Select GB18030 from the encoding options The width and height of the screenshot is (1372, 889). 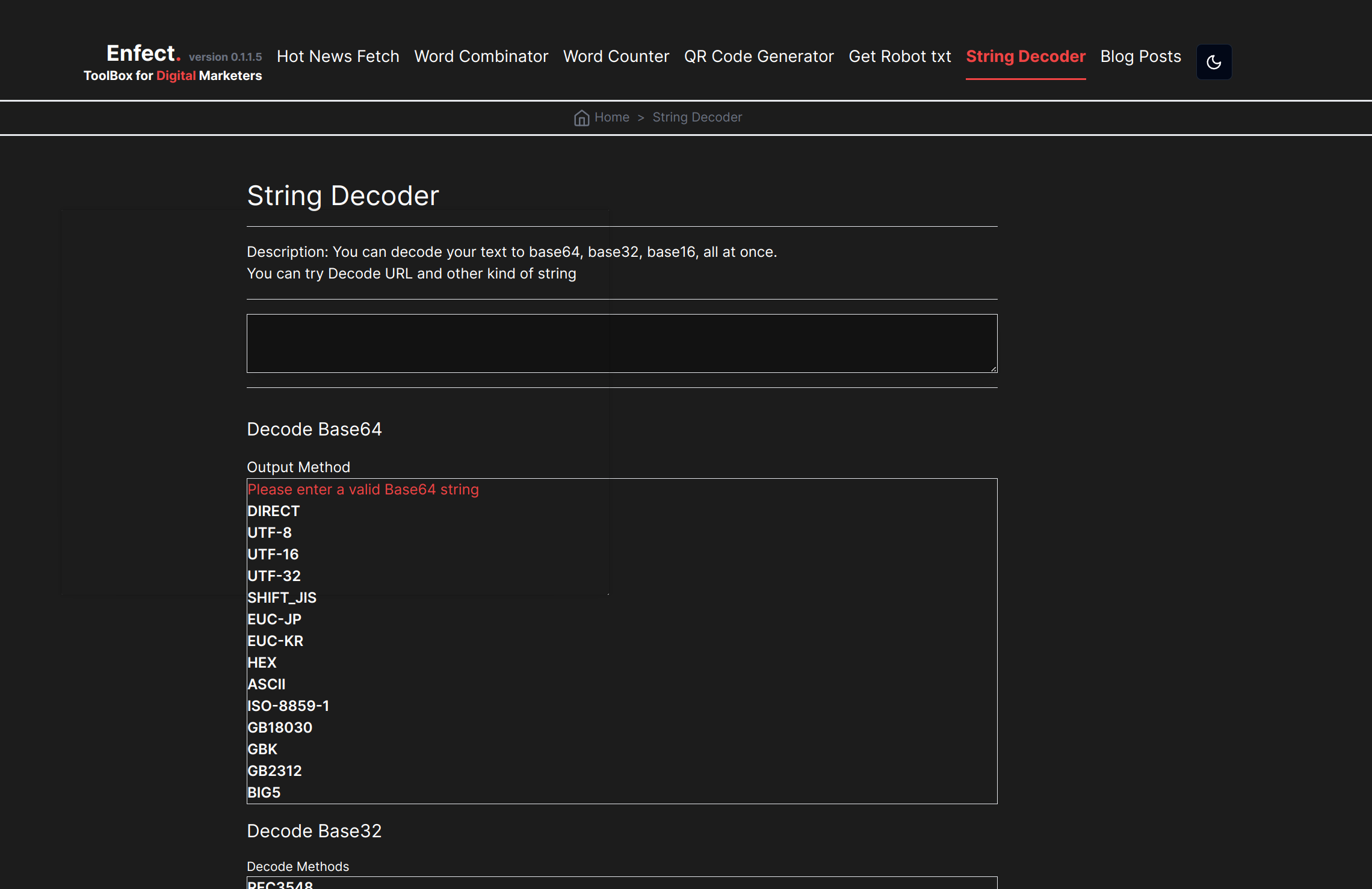[x=279, y=727]
